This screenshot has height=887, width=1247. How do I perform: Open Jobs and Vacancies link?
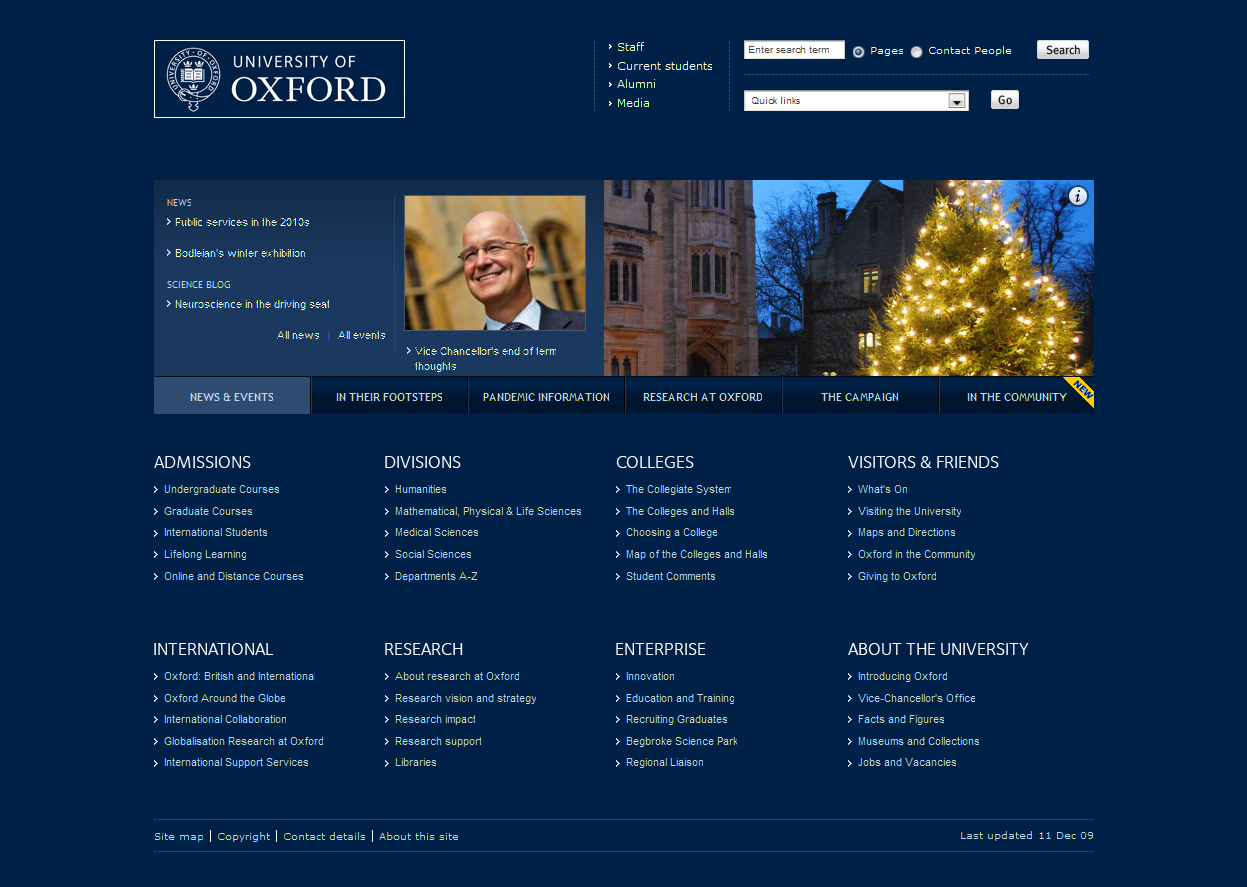coord(907,763)
